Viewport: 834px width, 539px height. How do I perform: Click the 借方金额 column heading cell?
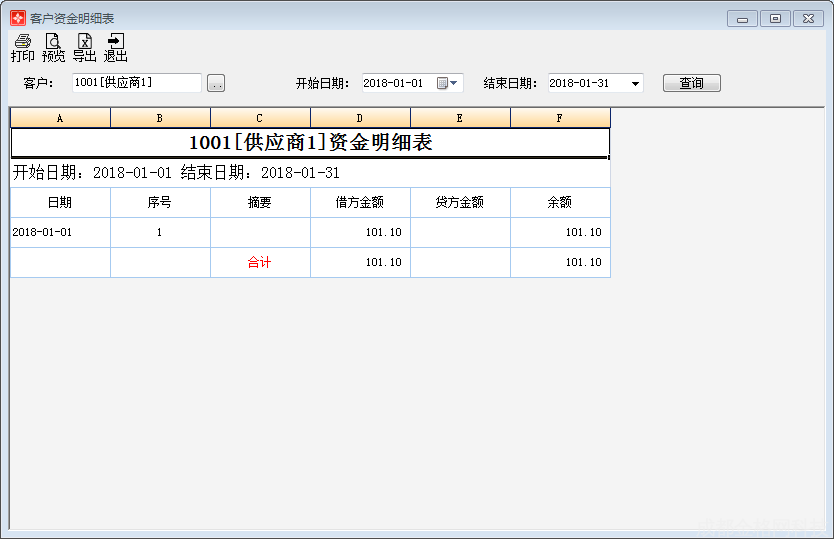(360, 202)
